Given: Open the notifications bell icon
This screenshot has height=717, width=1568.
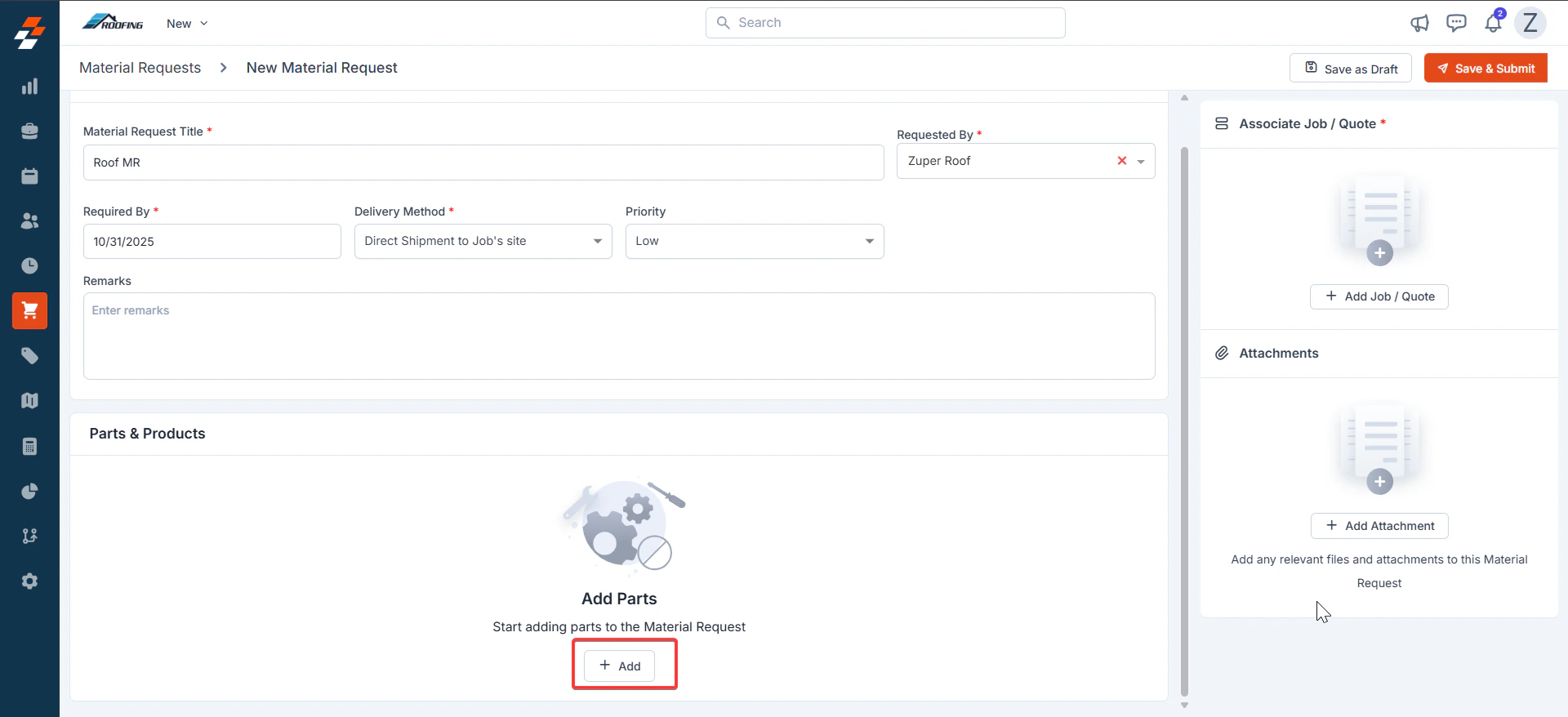Looking at the screenshot, I should pyautogui.click(x=1494, y=22).
